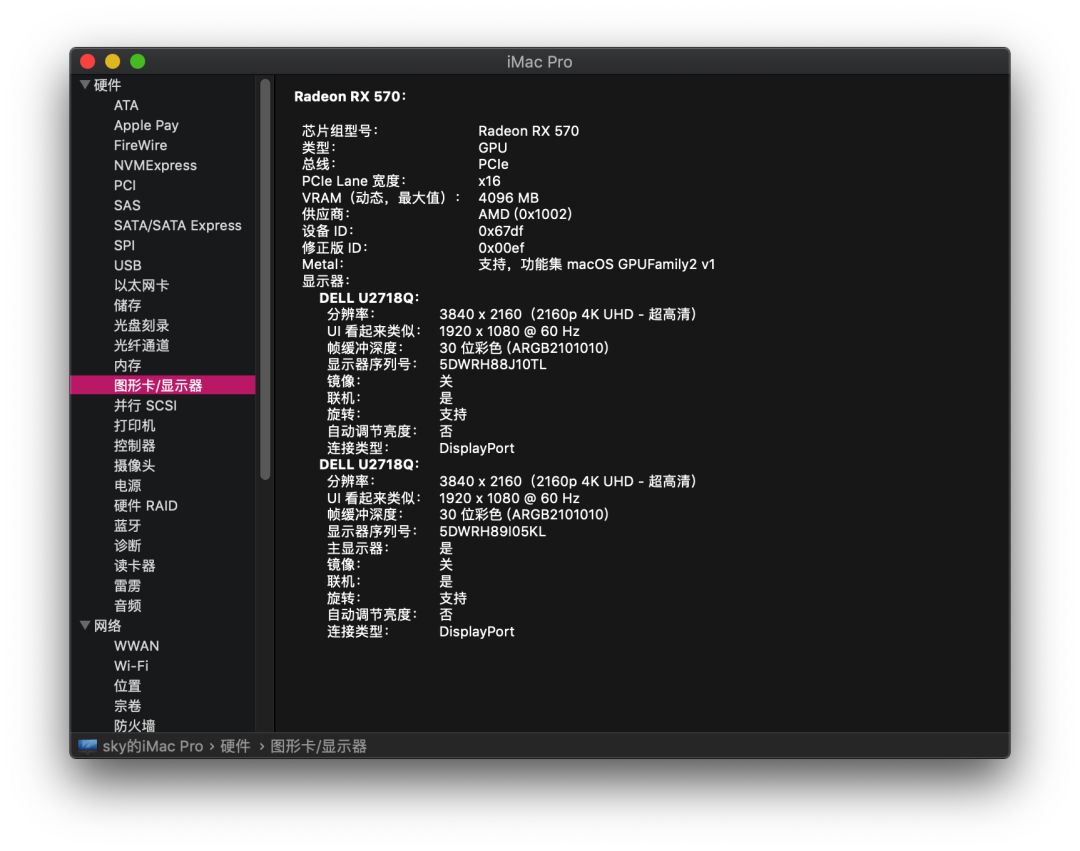Screen dimensions: 1080x851
Task: Open the Wi-Fi network entry
Action: click(131, 666)
